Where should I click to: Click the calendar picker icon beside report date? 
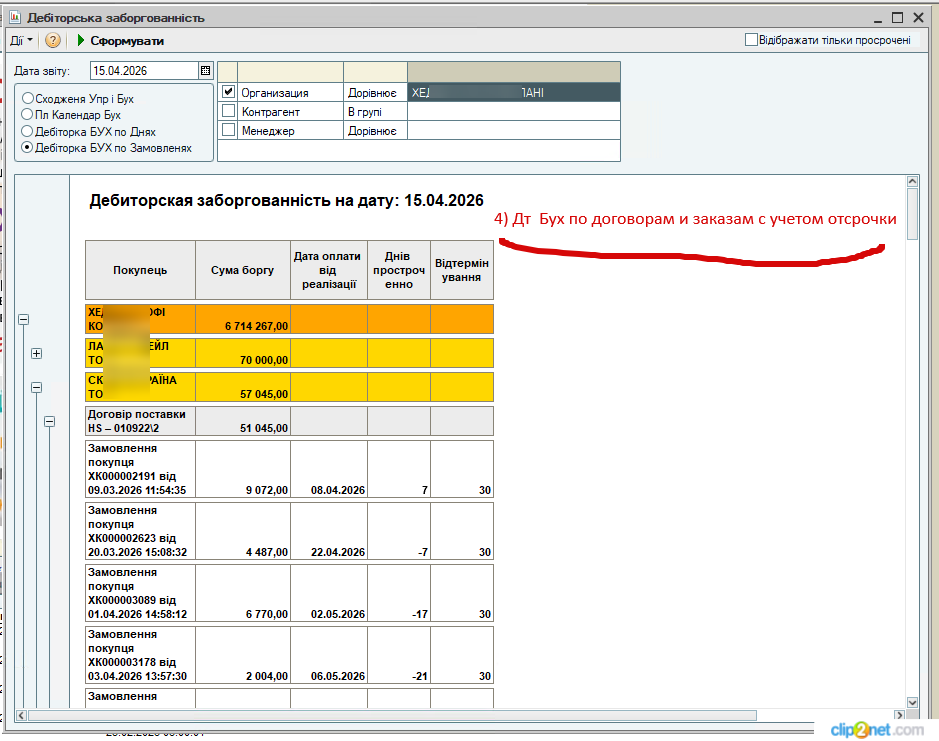coord(205,71)
